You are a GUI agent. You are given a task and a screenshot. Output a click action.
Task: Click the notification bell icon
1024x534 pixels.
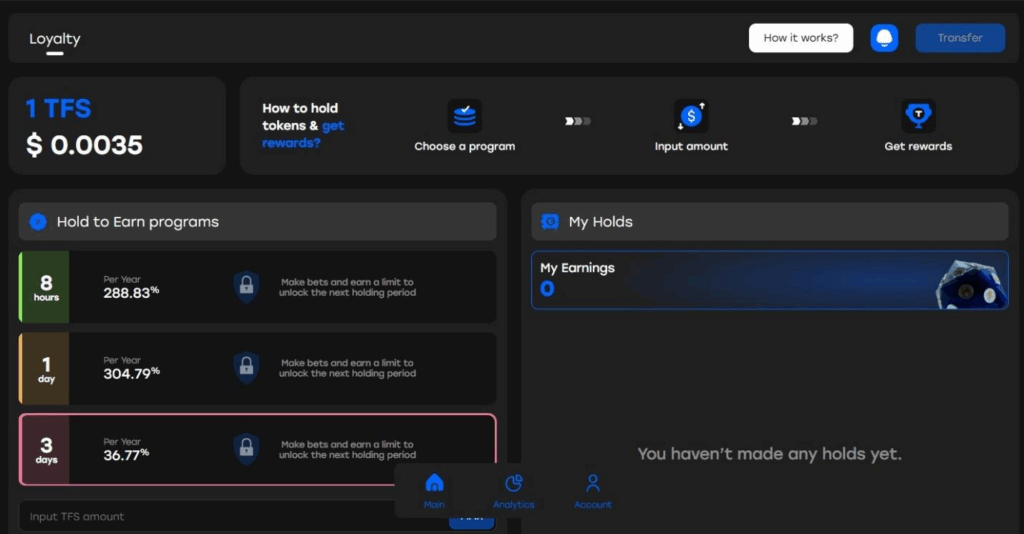pos(884,38)
